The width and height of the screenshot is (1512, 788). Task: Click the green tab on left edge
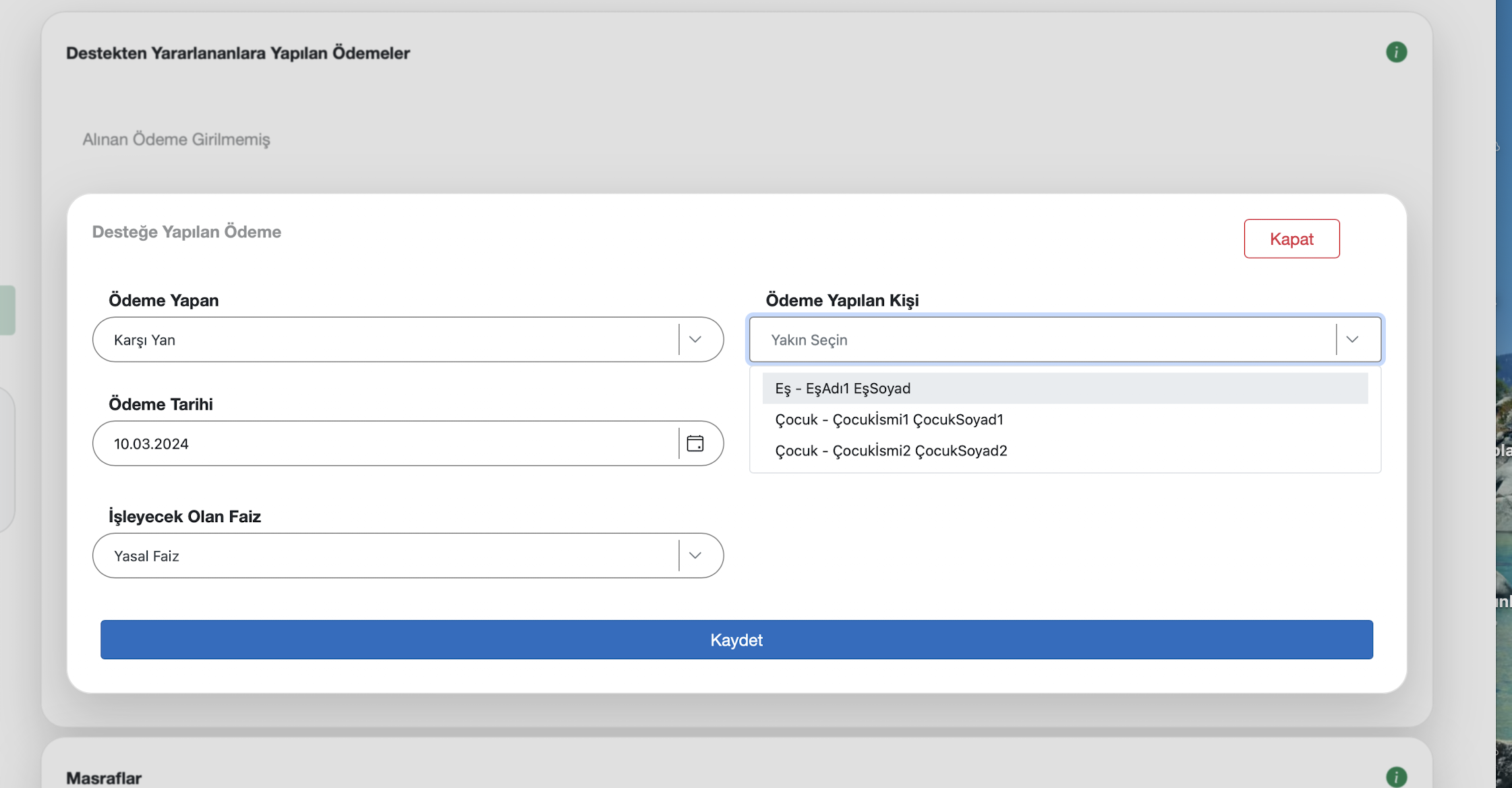[7, 310]
